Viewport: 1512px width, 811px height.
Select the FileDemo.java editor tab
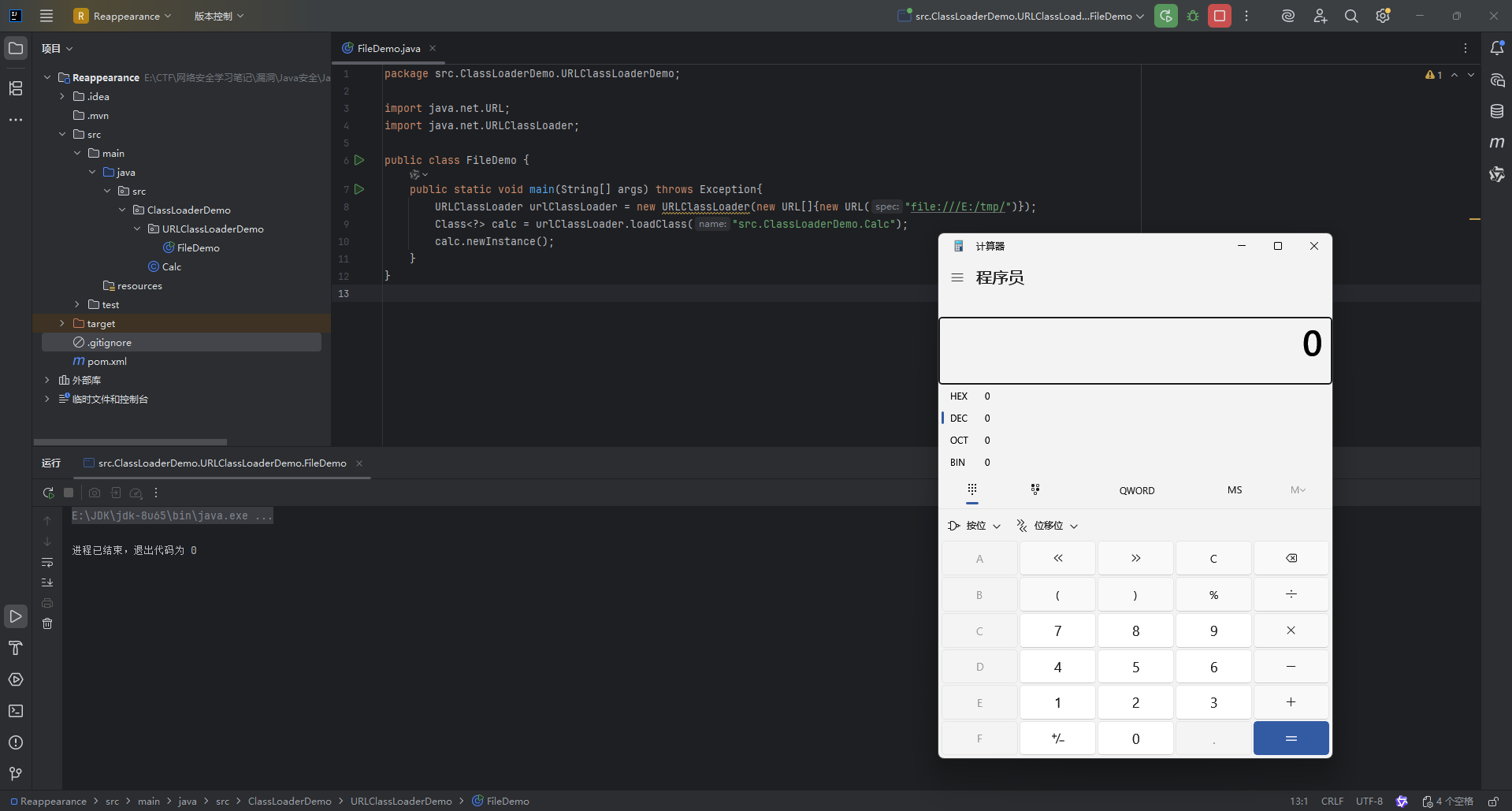[x=388, y=48]
